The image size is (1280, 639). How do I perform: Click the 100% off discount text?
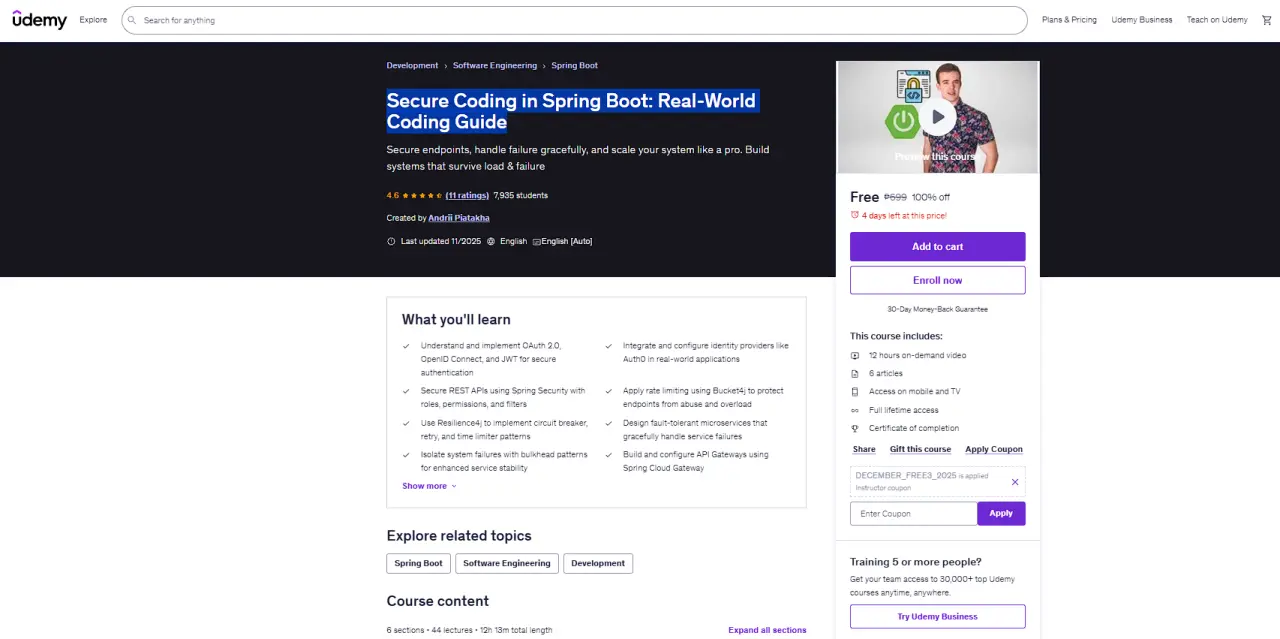point(931,198)
